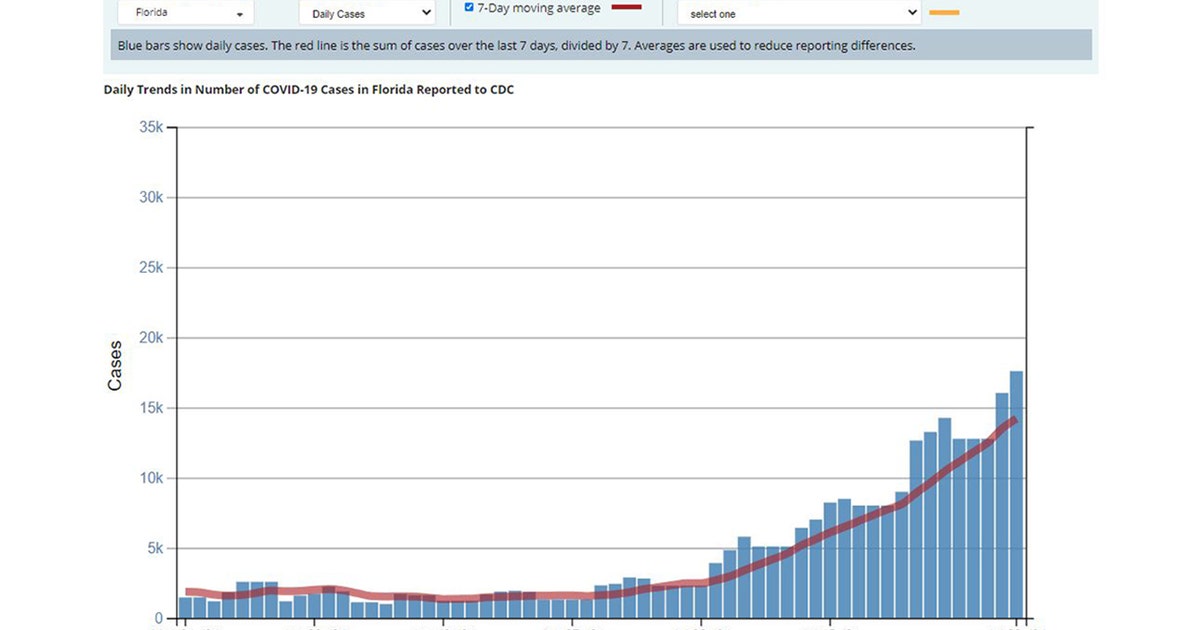Click the 5k y-axis tick label
The width and height of the screenshot is (1200, 630).
click(155, 548)
